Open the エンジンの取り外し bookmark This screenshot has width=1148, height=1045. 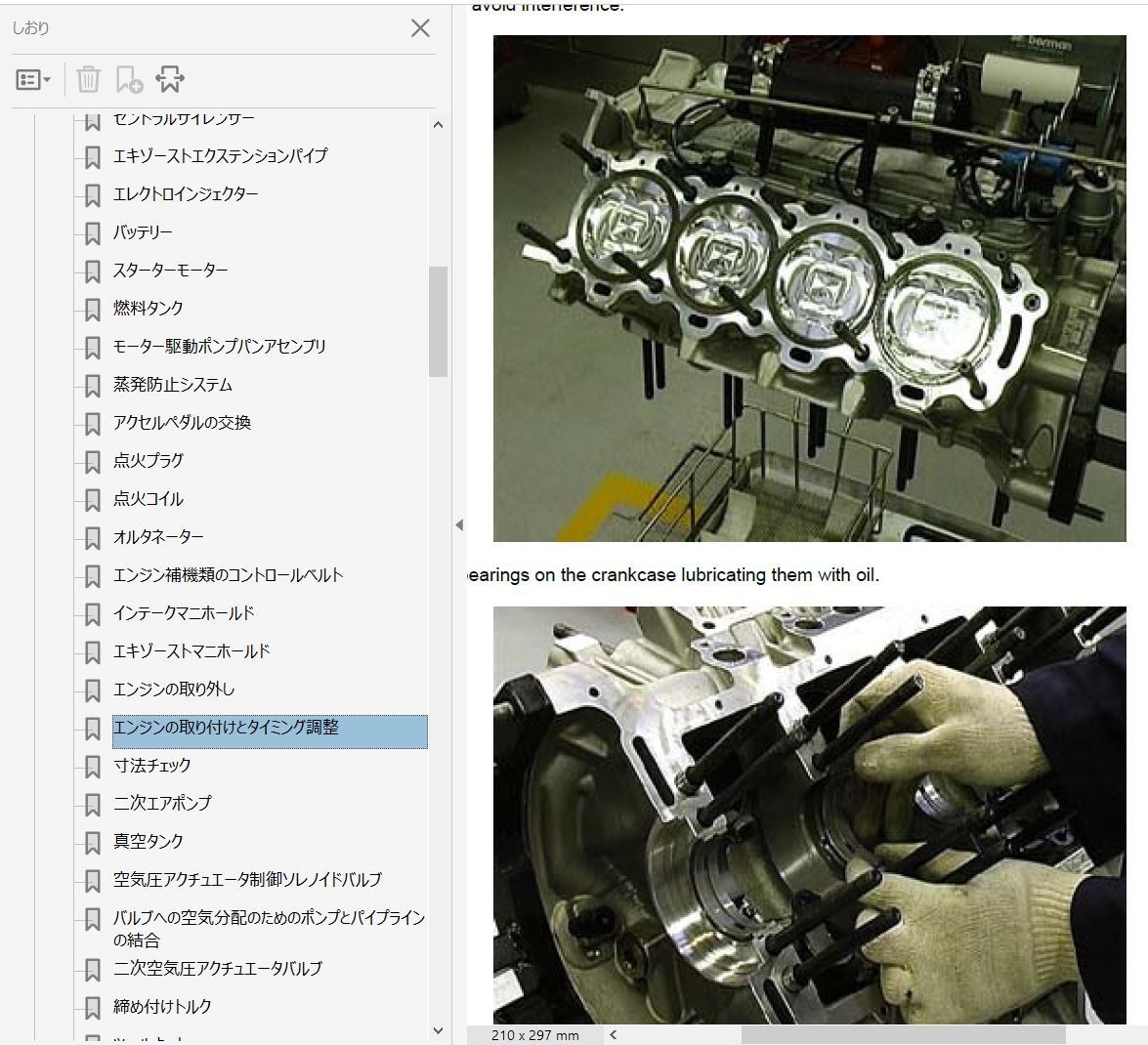pos(174,690)
